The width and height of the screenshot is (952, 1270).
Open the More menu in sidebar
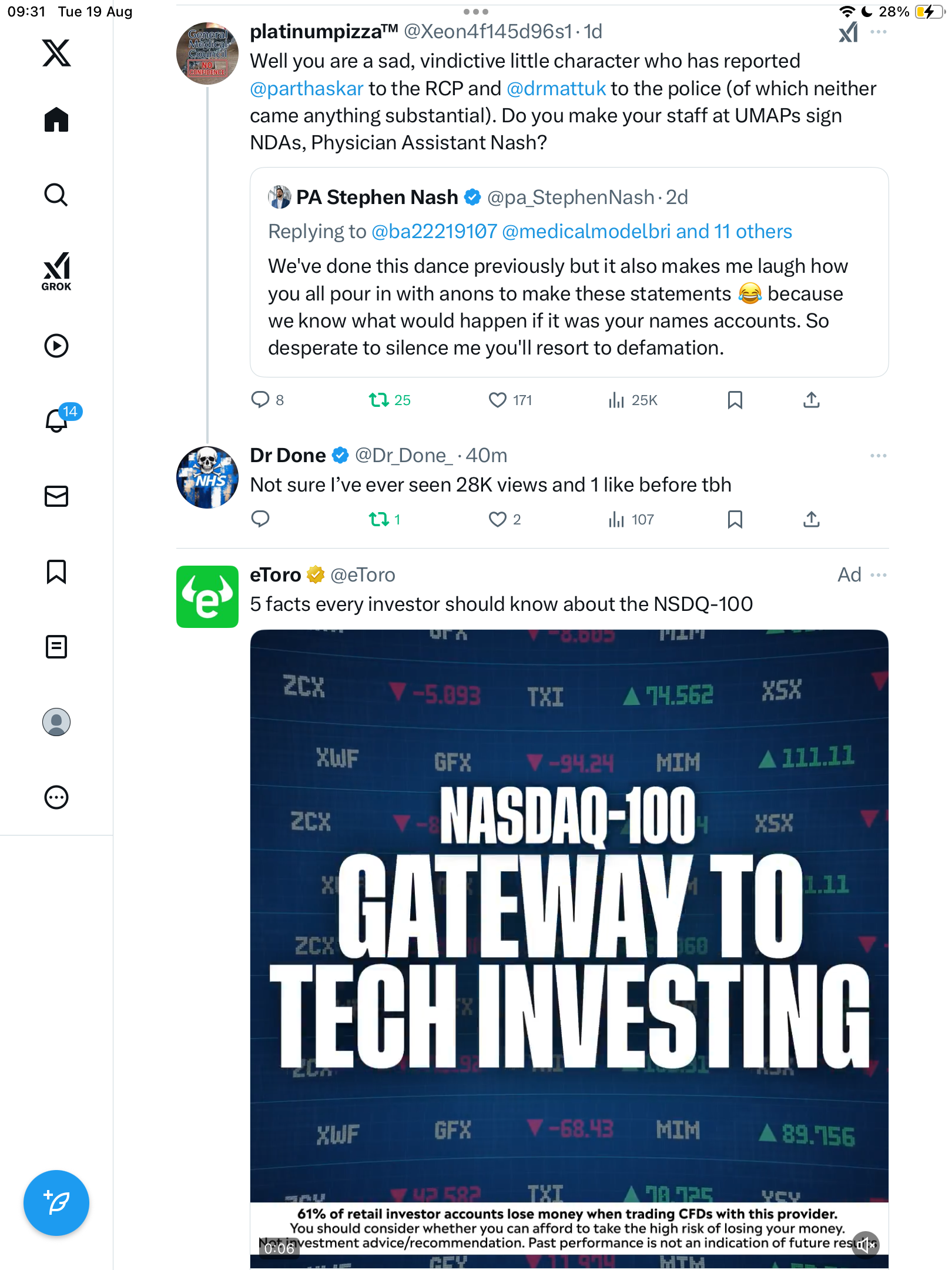[56, 797]
